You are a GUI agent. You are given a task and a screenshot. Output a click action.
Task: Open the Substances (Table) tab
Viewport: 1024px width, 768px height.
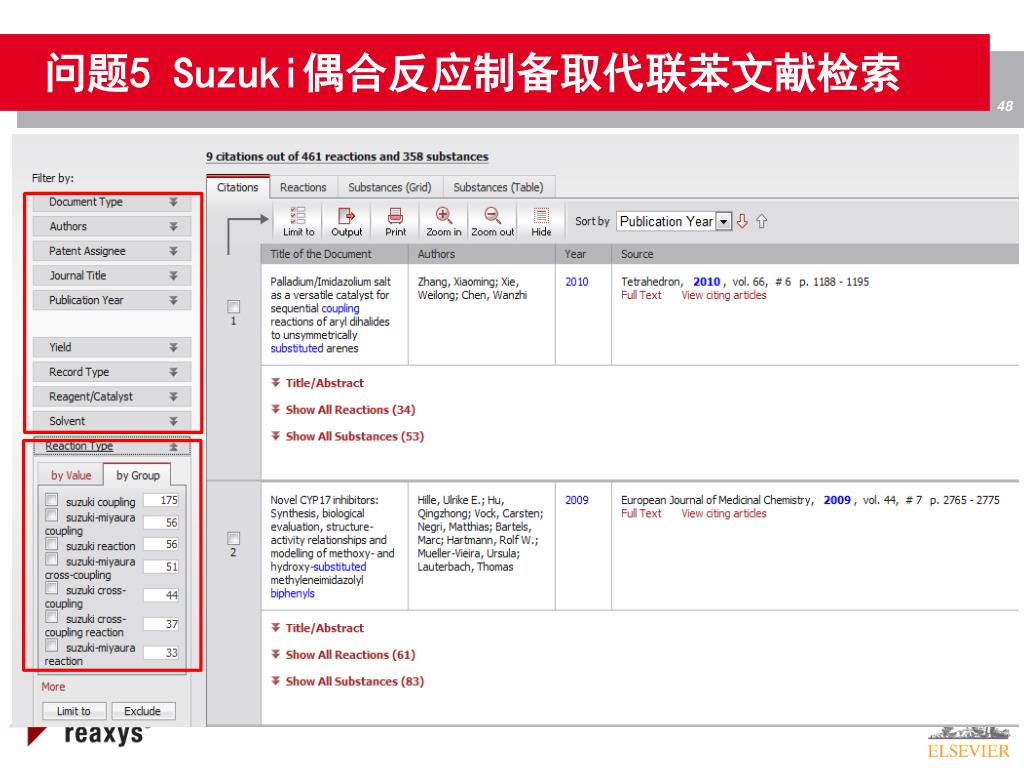point(498,187)
